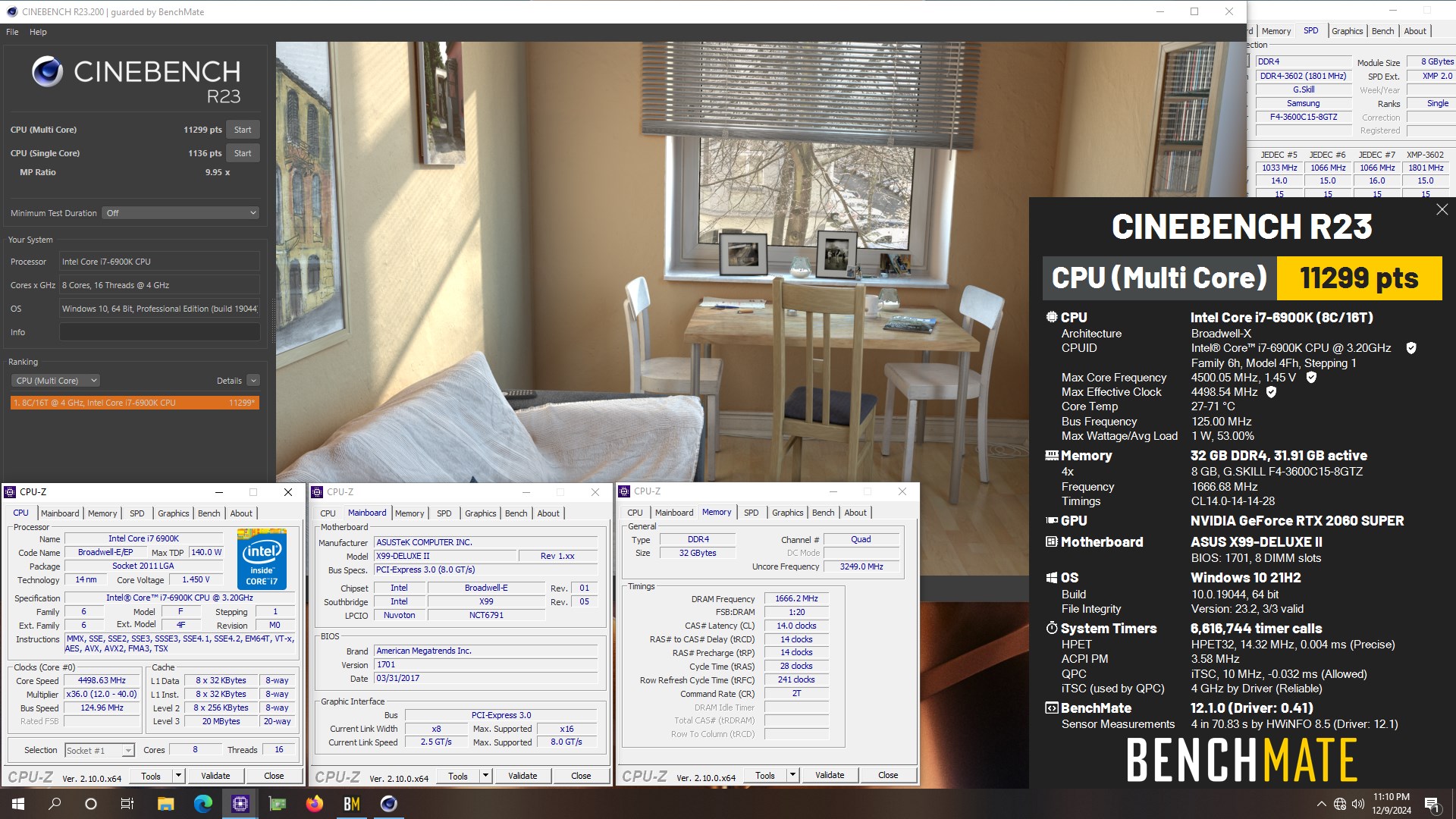
Task: Open Tools dropdown arrow in first CPU-Z
Action: tap(178, 776)
